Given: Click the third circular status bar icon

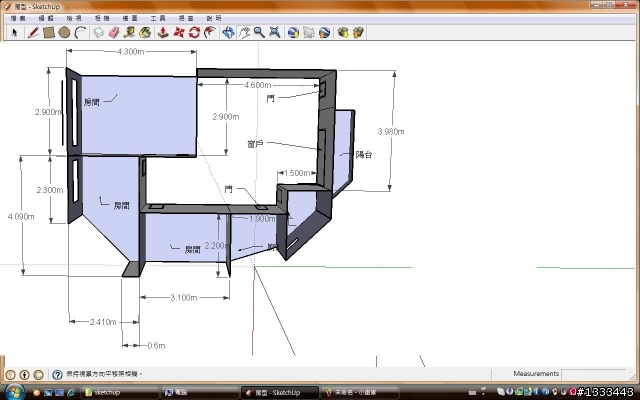Looking at the screenshot, I should pos(38,374).
